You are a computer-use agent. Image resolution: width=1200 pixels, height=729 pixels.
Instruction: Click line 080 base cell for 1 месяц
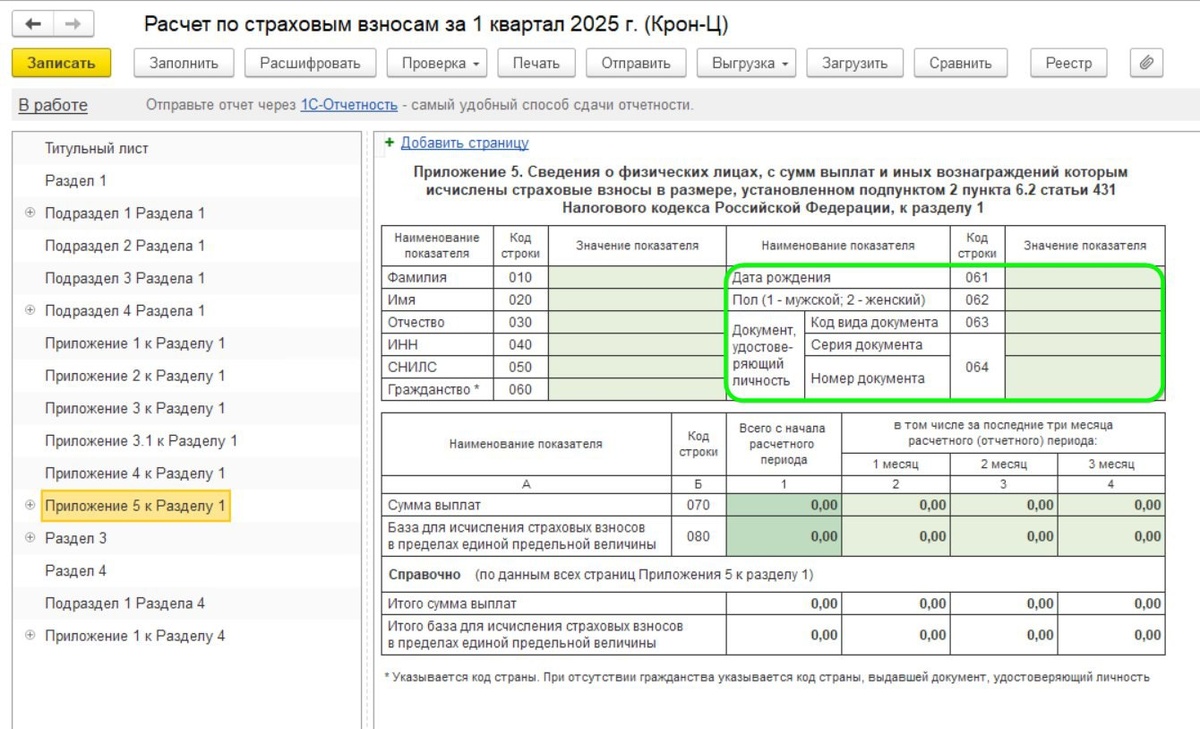click(x=896, y=536)
